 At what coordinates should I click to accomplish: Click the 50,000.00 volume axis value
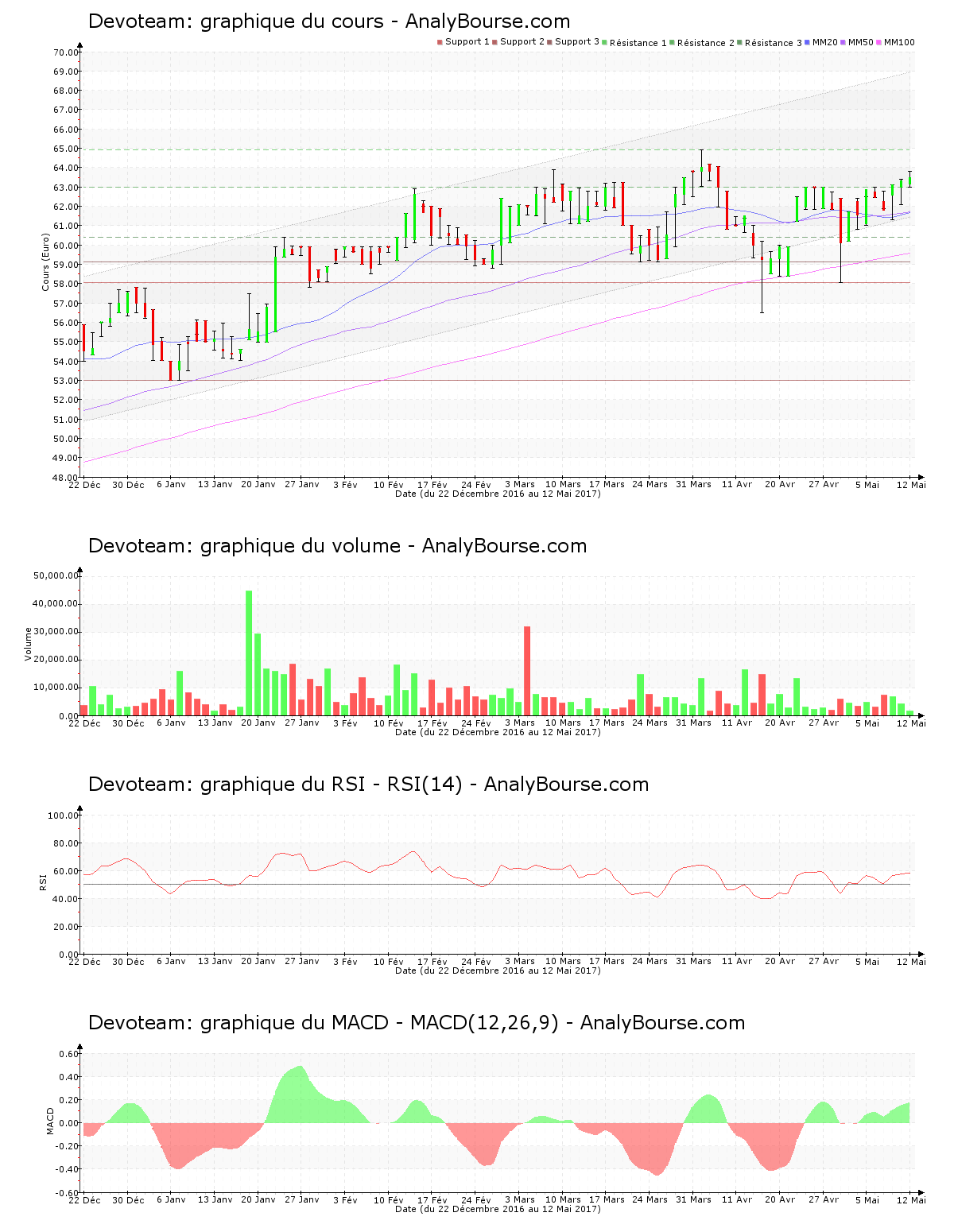click(x=56, y=575)
